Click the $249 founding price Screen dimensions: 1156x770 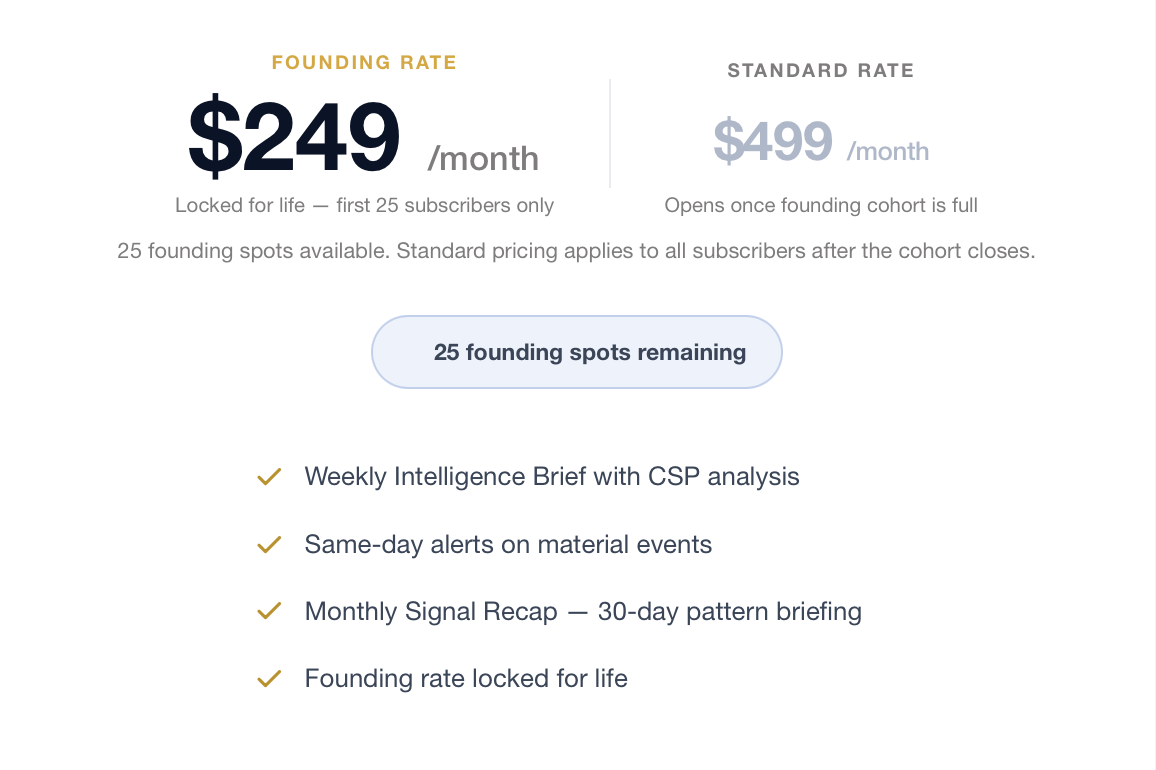[294, 137]
